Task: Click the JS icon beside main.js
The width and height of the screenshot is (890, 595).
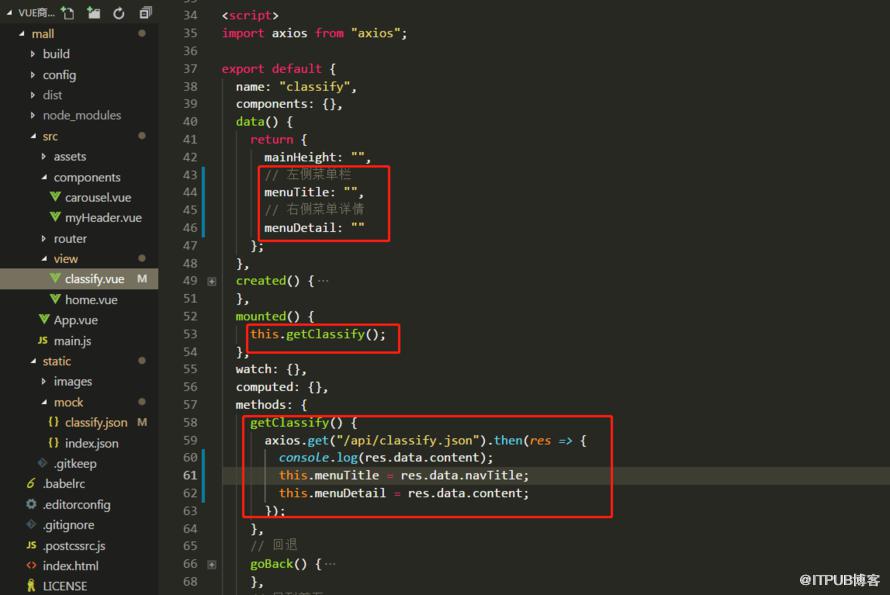Action: click(x=43, y=340)
